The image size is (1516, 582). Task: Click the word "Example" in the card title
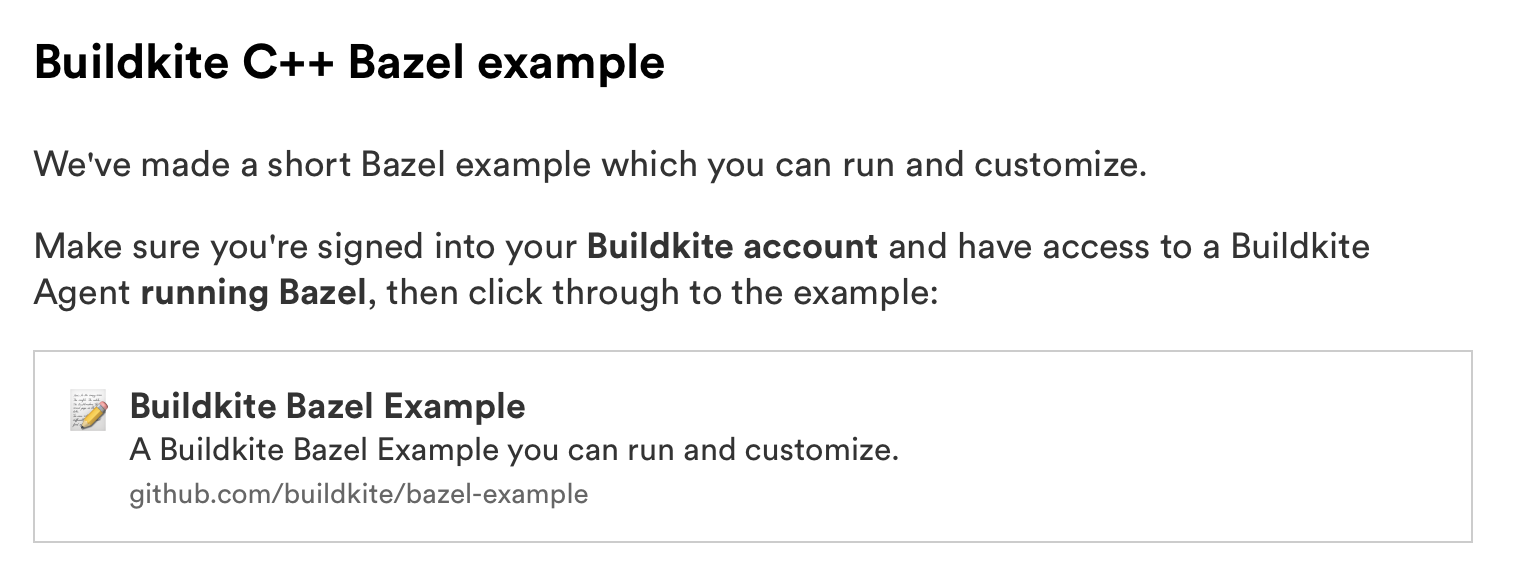pos(454,406)
